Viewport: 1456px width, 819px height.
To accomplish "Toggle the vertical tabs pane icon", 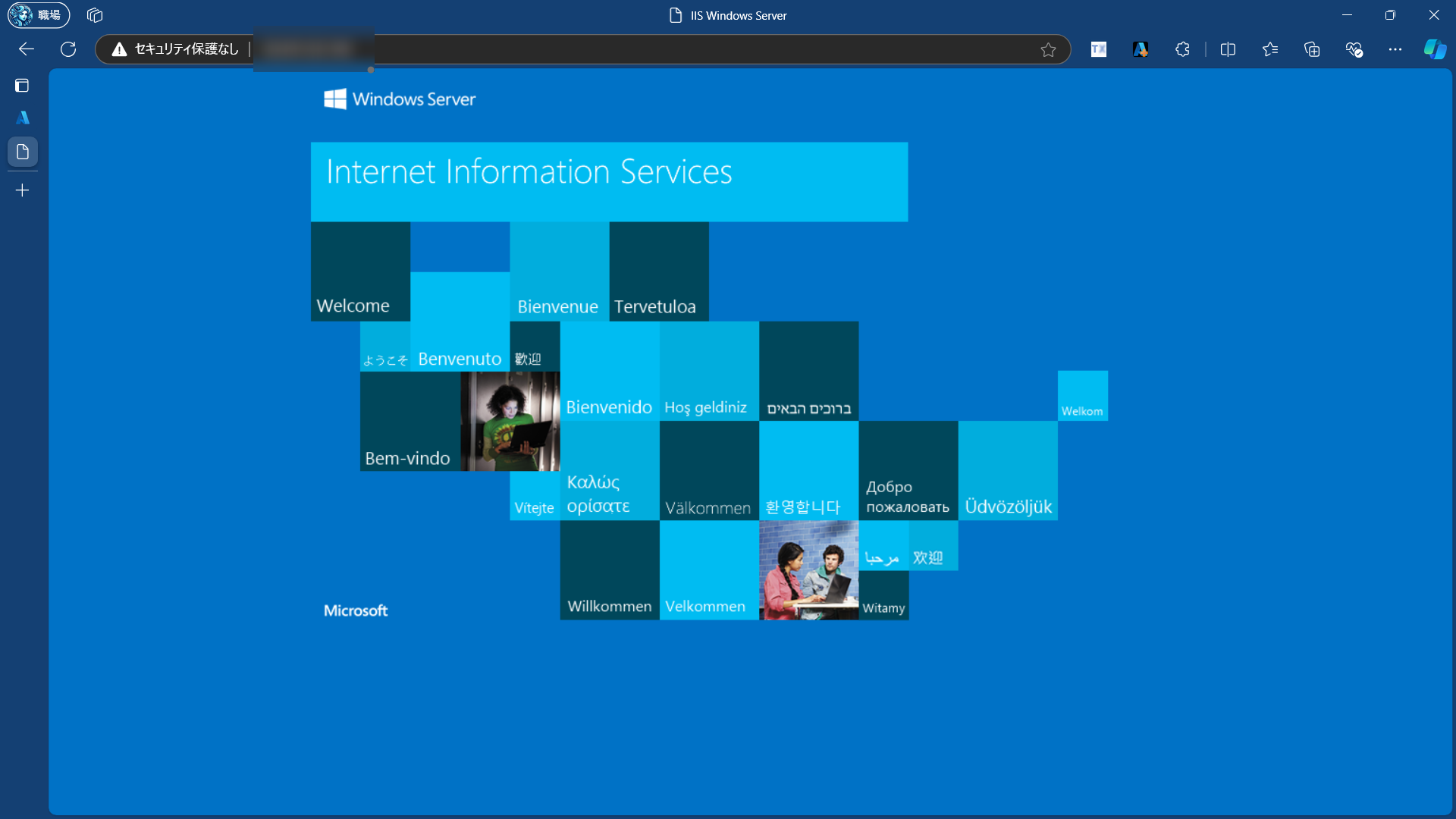I will coord(22,86).
